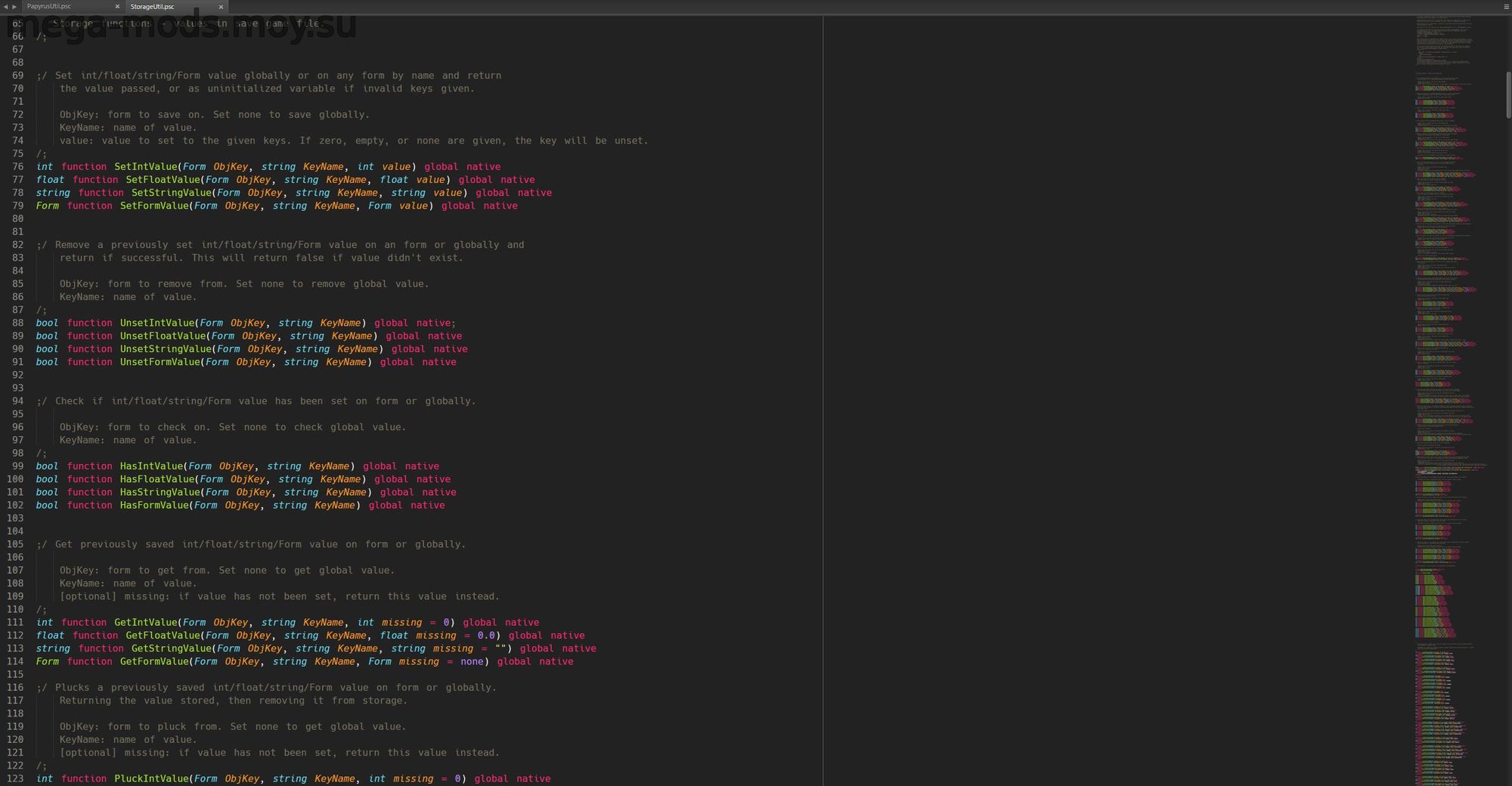Click the UnsetFloatValue function name
The image size is (1512, 786).
[163, 336]
